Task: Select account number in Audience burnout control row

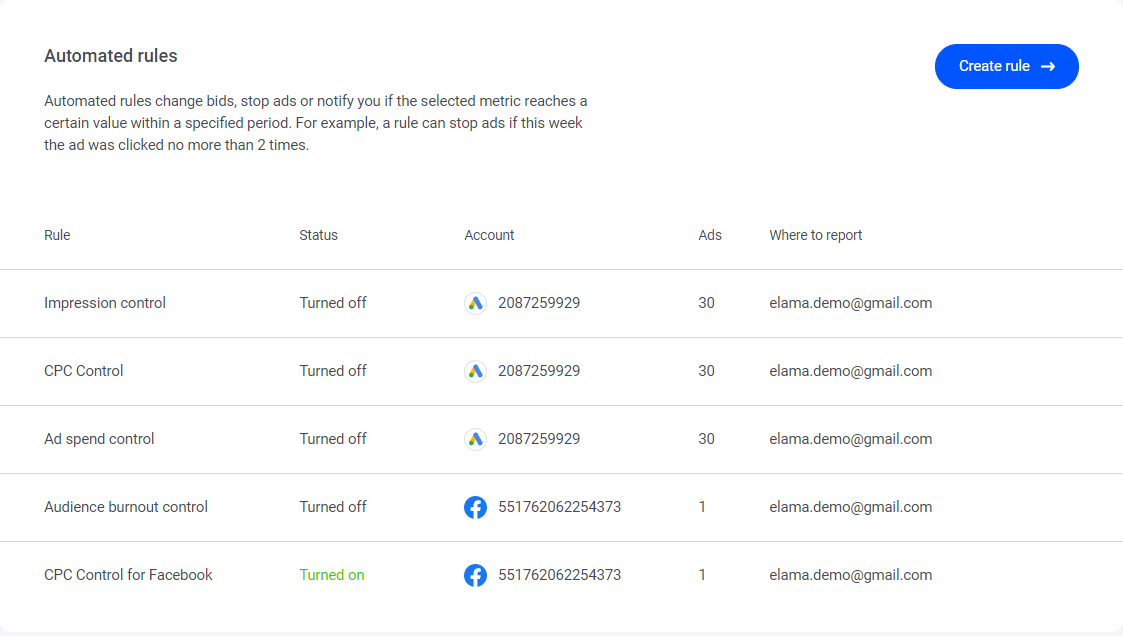Action: pos(559,507)
